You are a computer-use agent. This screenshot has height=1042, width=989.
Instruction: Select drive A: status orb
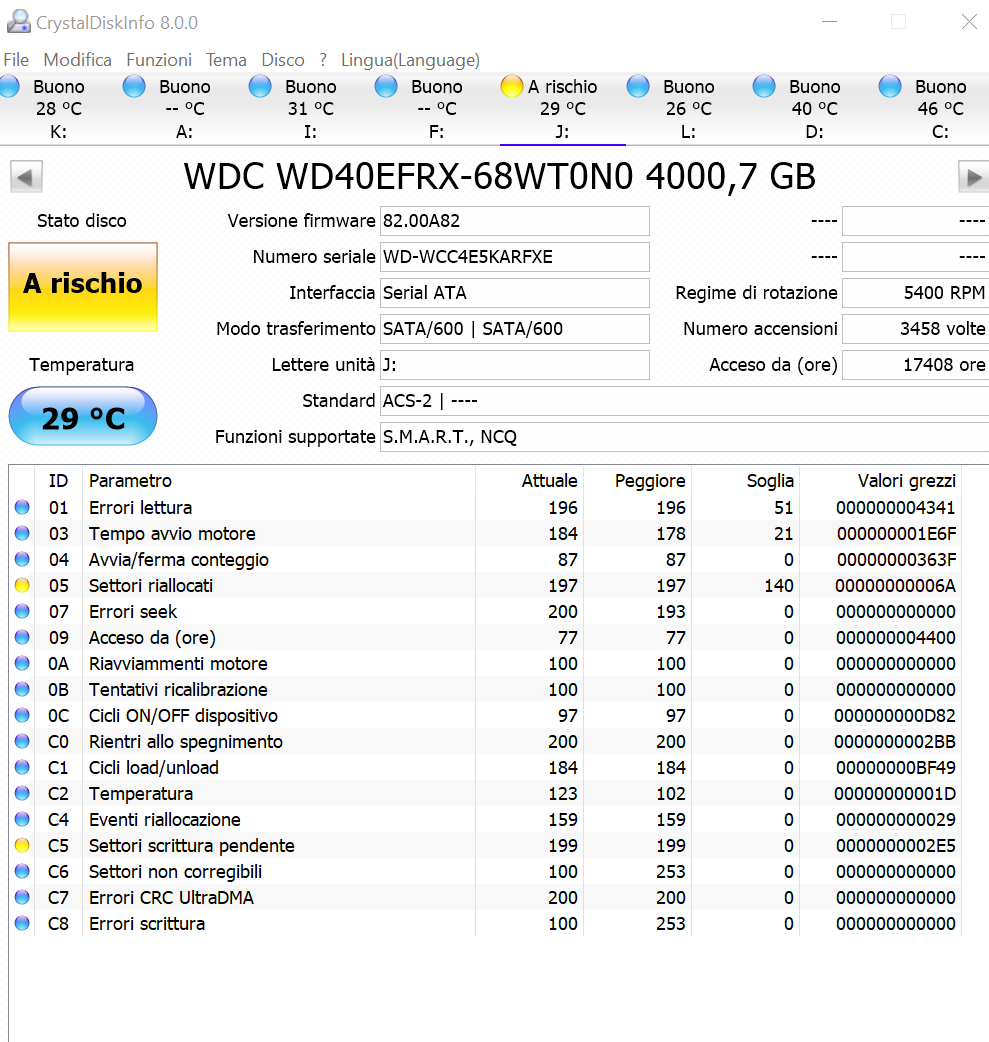pyautogui.click(x=134, y=86)
